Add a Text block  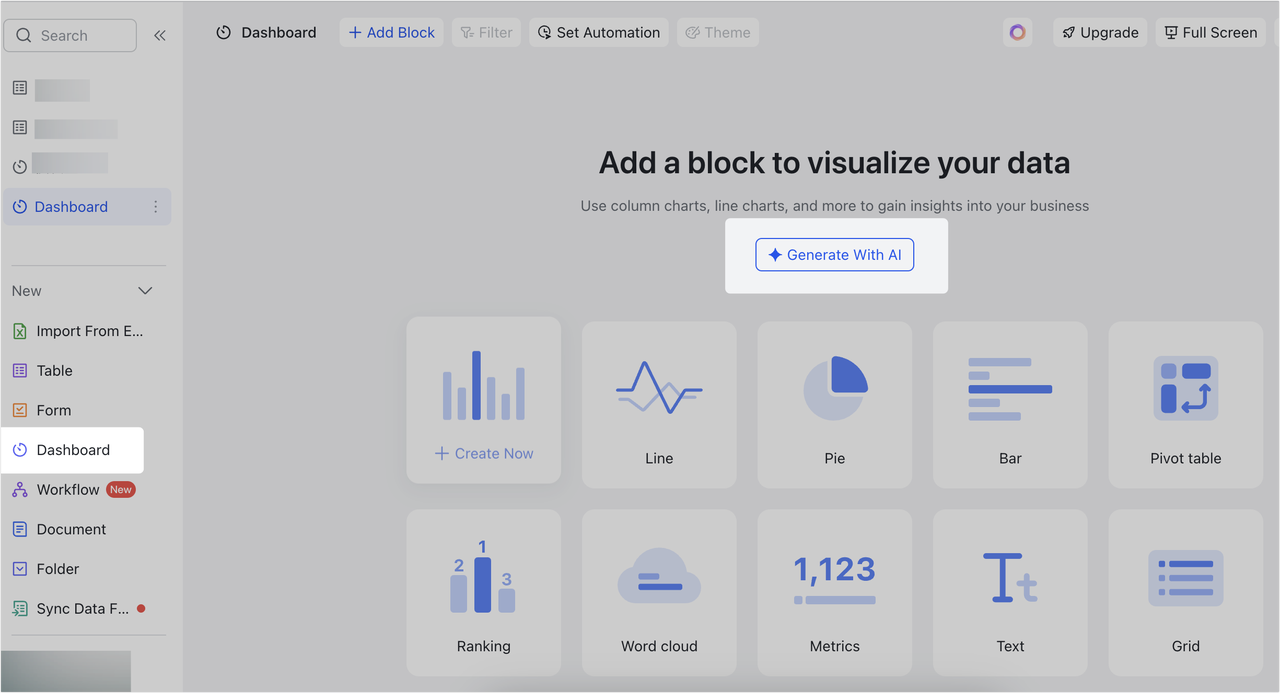1010,592
